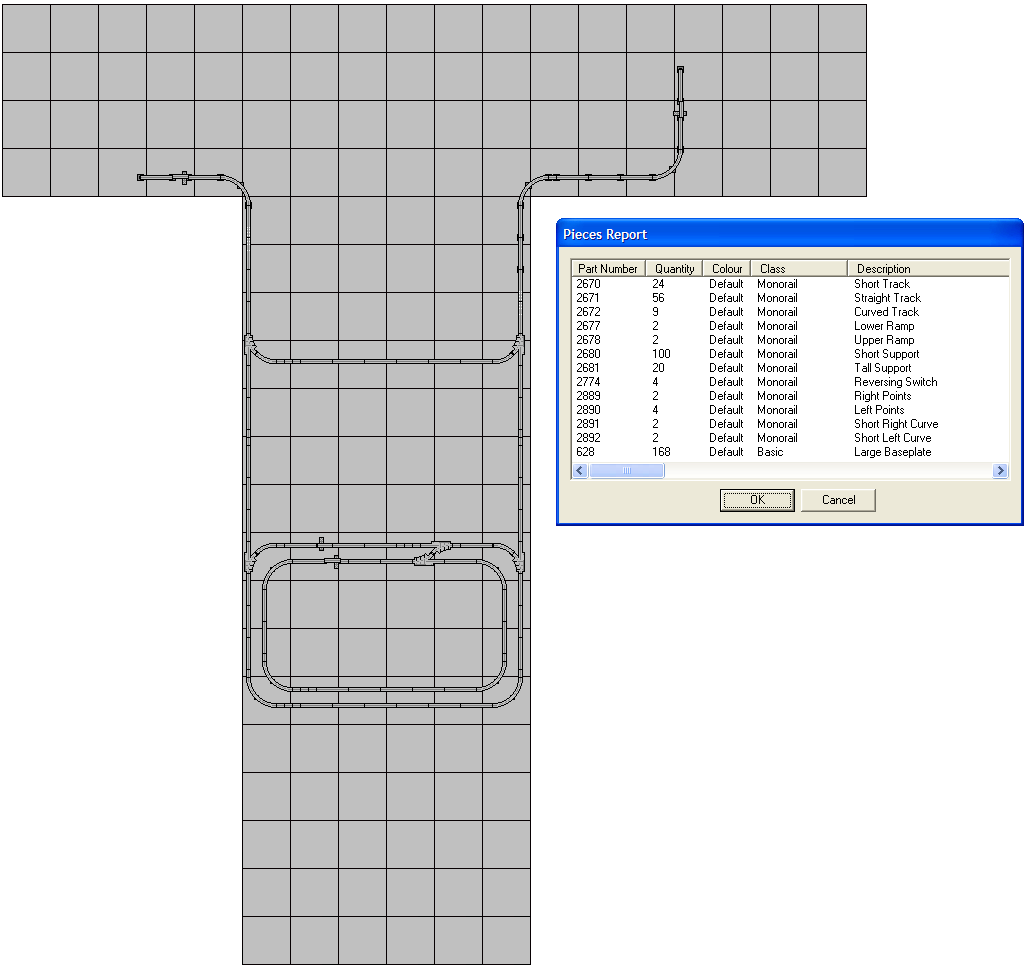Screen dimensions: 1032x970
Task: Sort by the Quantity column header
Action: (674, 268)
